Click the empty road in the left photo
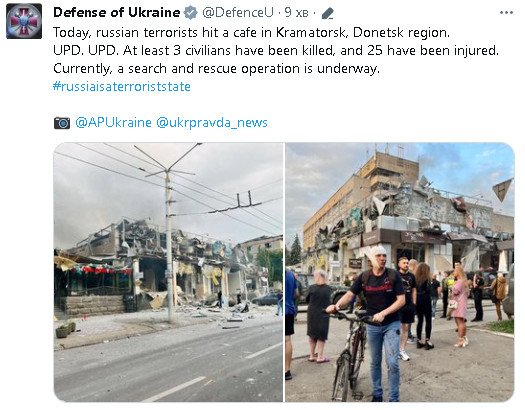Viewport: 525px width, 410px height. [168, 363]
